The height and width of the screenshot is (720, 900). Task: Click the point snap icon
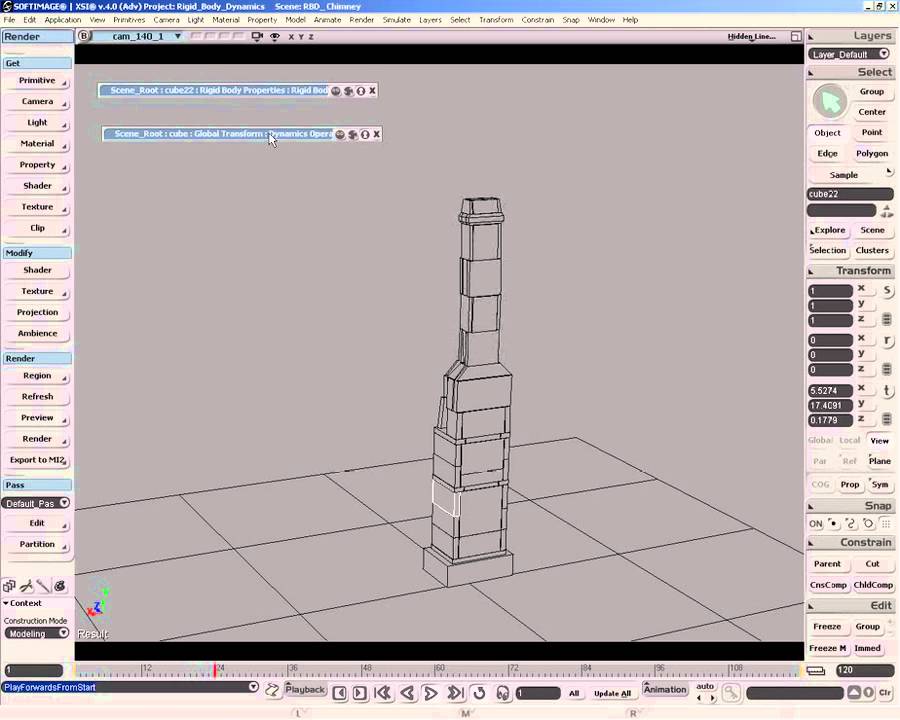(833, 524)
